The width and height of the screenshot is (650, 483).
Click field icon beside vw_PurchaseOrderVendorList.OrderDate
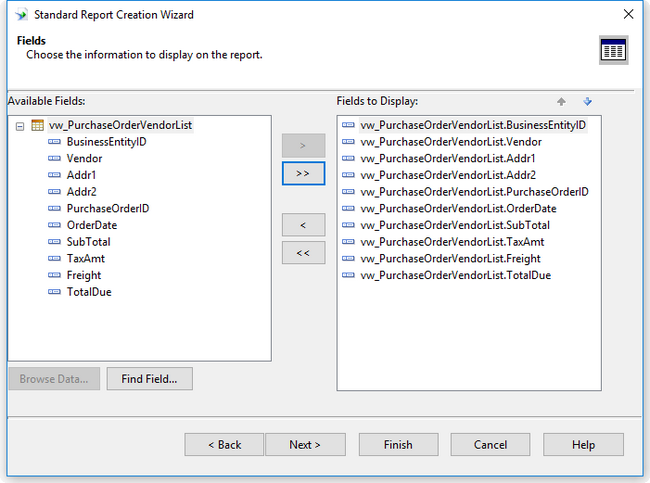348,208
